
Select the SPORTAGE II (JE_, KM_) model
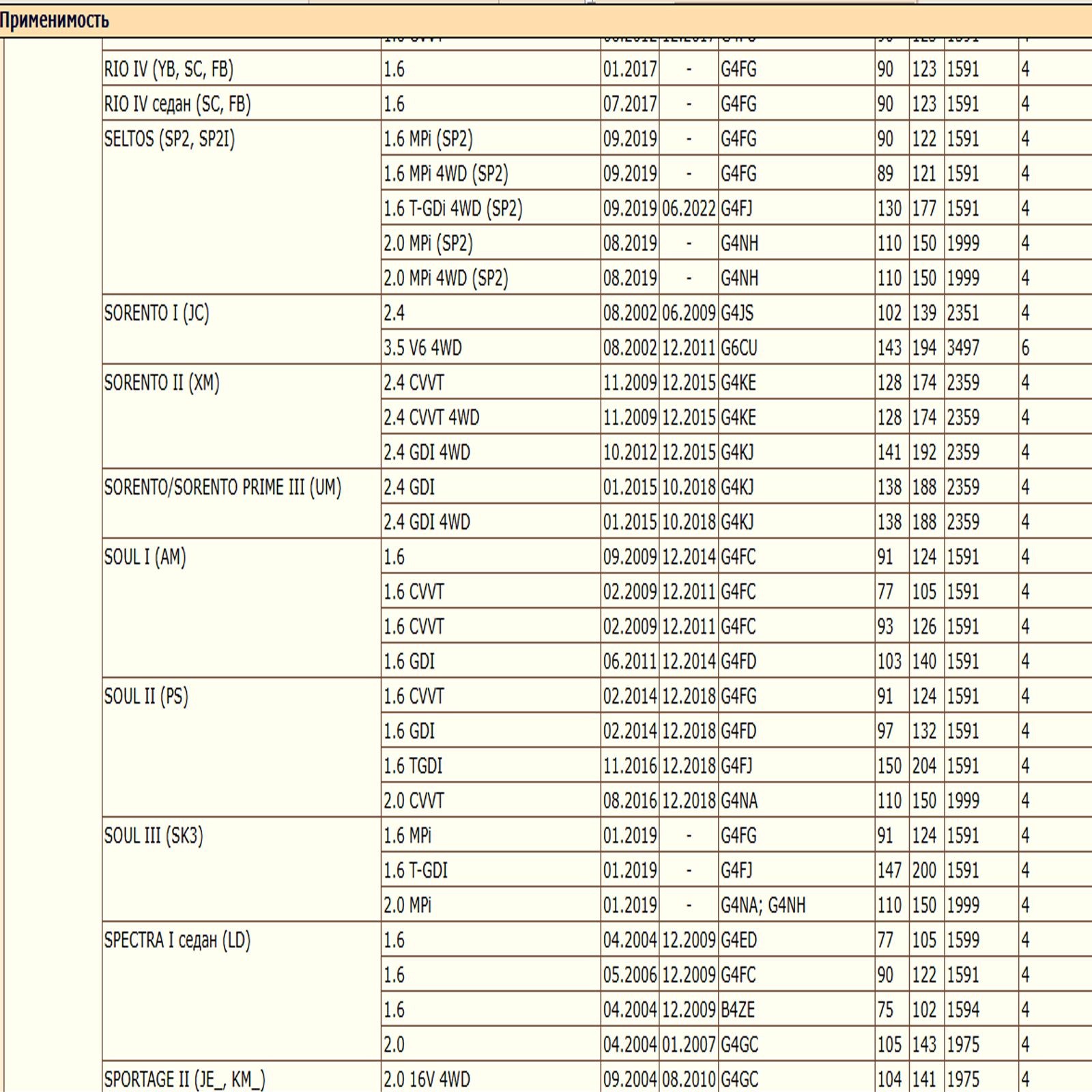point(184,1079)
